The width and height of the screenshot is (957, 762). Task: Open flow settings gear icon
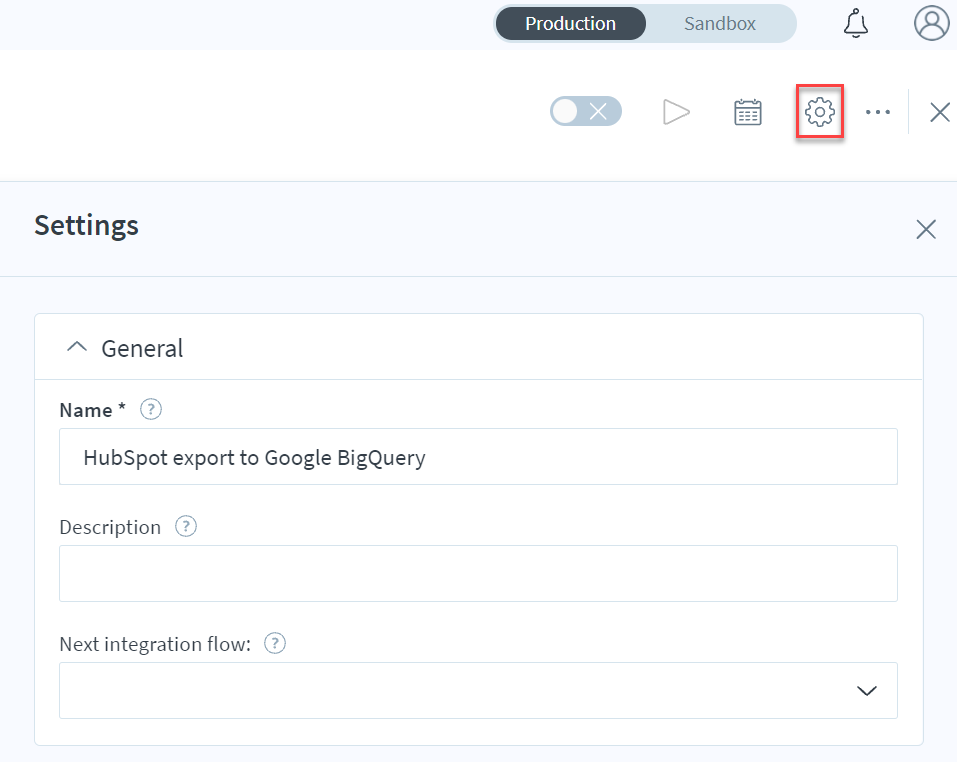pos(820,112)
